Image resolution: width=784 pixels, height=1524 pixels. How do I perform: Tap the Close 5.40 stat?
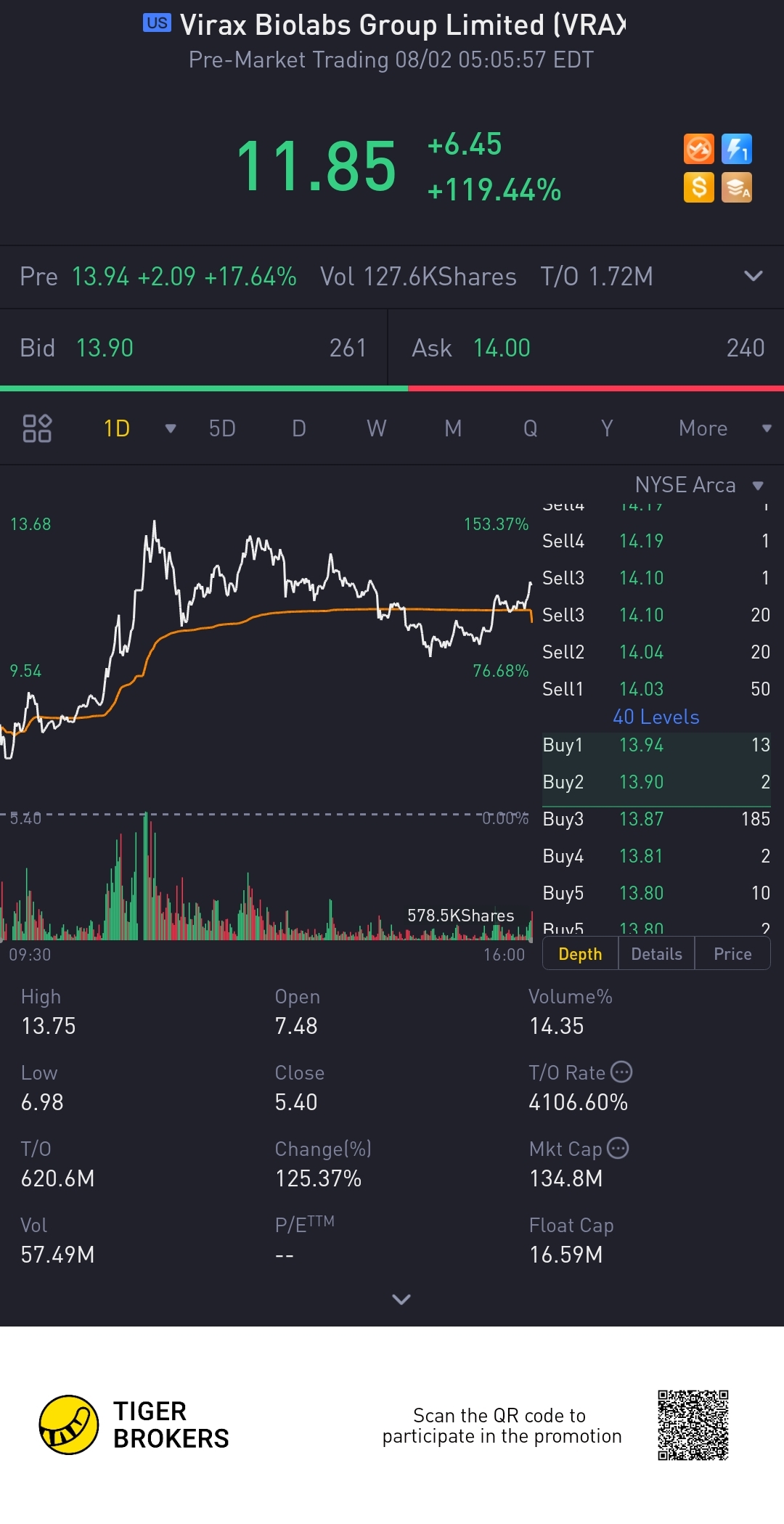coord(300,1088)
